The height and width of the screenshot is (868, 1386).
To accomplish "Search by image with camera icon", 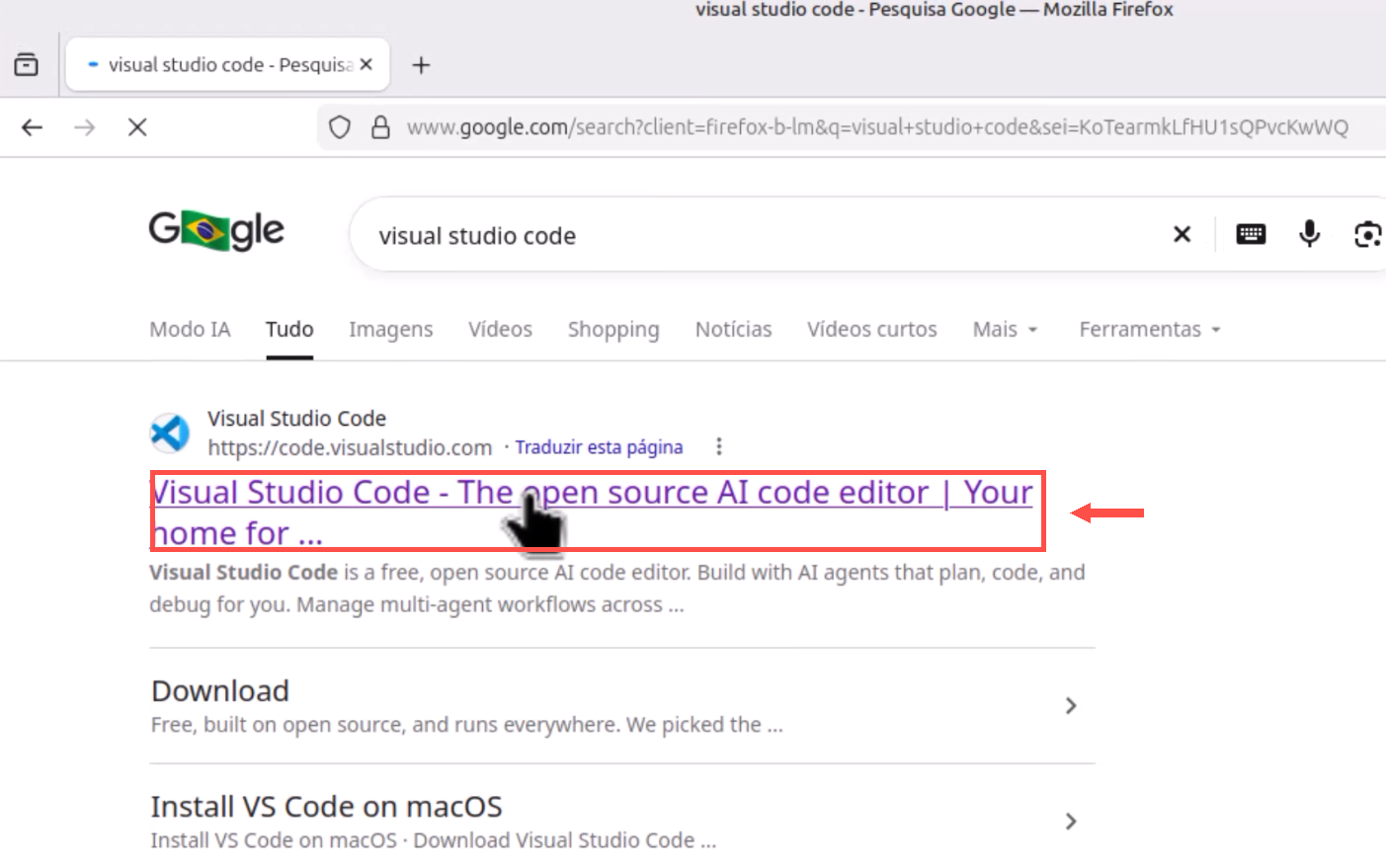I will (x=1367, y=234).
